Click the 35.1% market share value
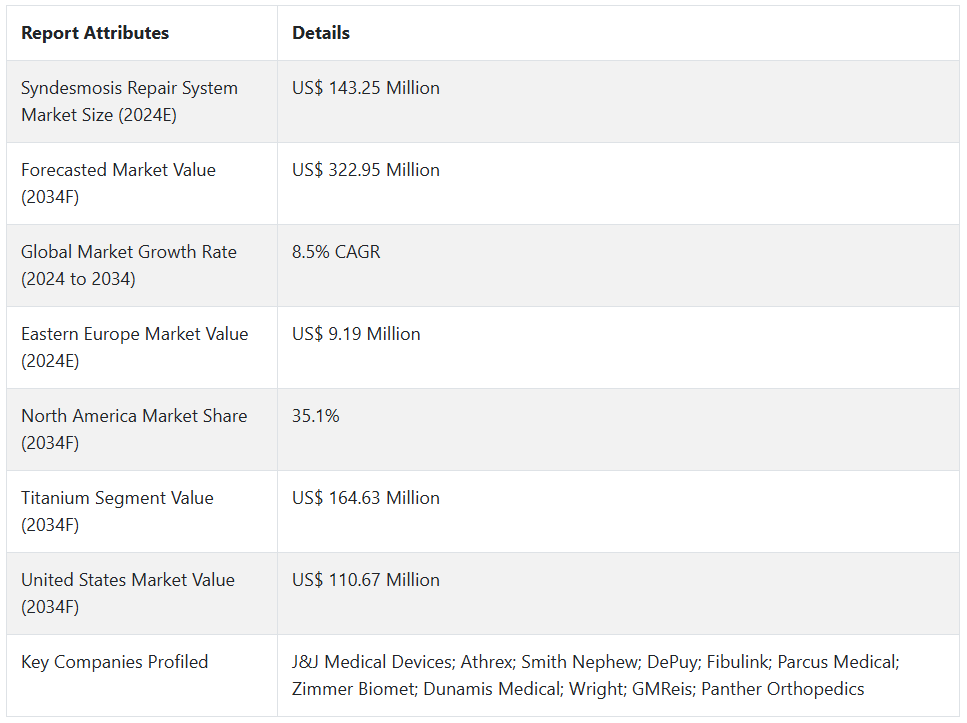Image resolution: width=967 pixels, height=723 pixels. point(316,416)
